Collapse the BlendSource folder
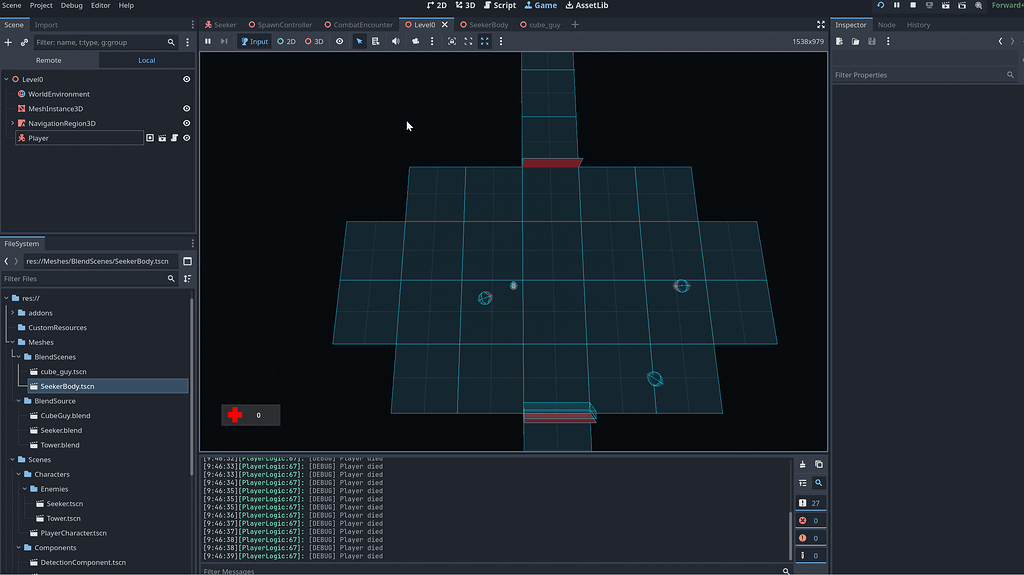Viewport: 1024px width, 575px height. [19, 401]
